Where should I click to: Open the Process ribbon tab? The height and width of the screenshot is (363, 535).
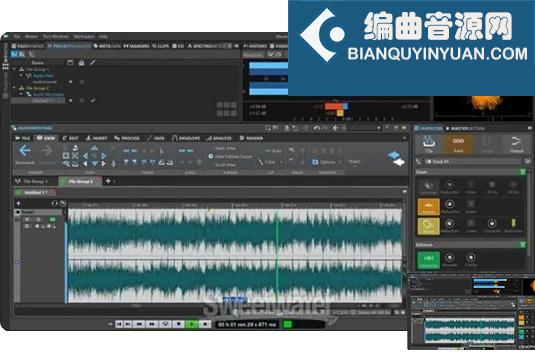point(127,138)
